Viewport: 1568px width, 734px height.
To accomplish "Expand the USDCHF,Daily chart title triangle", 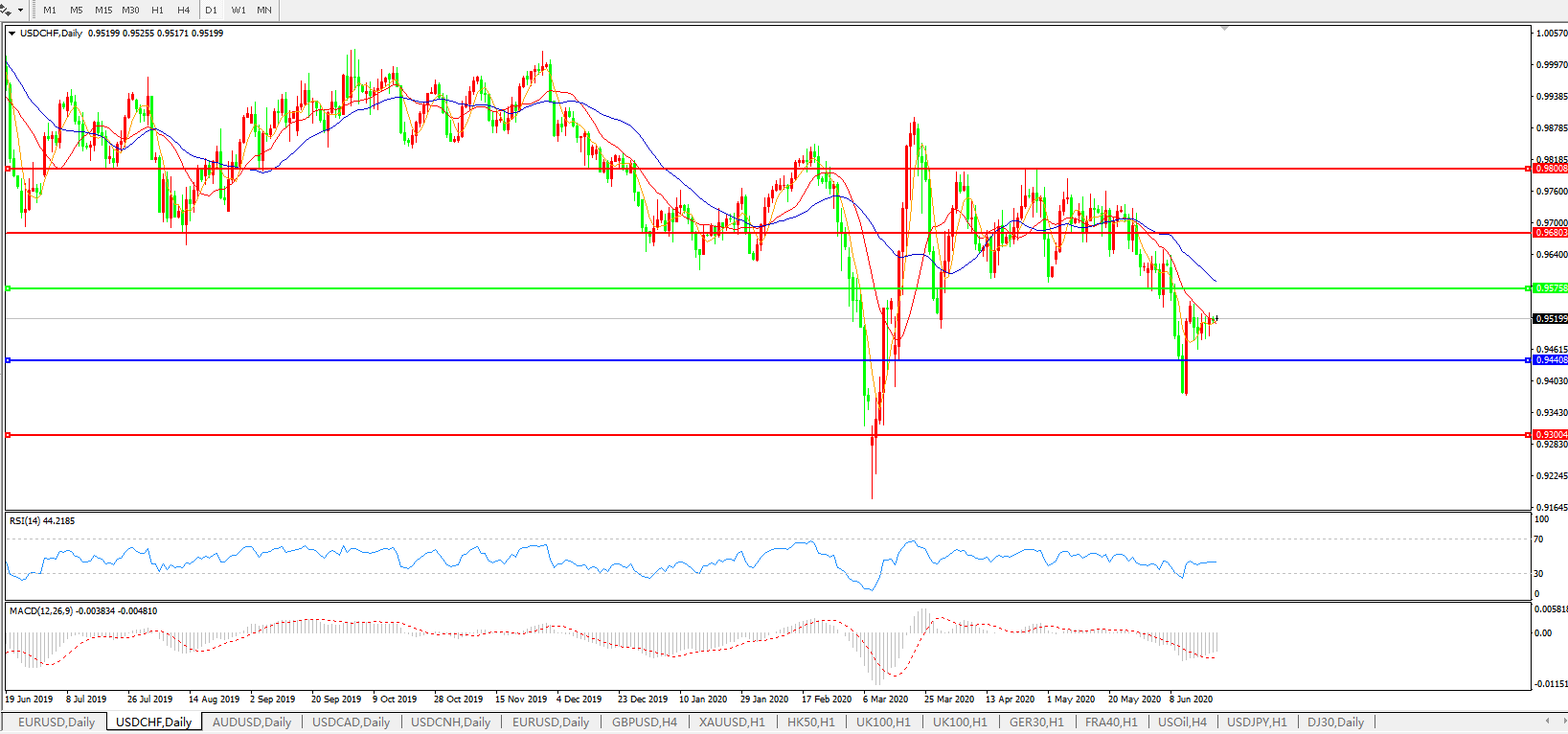I will pyautogui.click(x=12, y=34).
